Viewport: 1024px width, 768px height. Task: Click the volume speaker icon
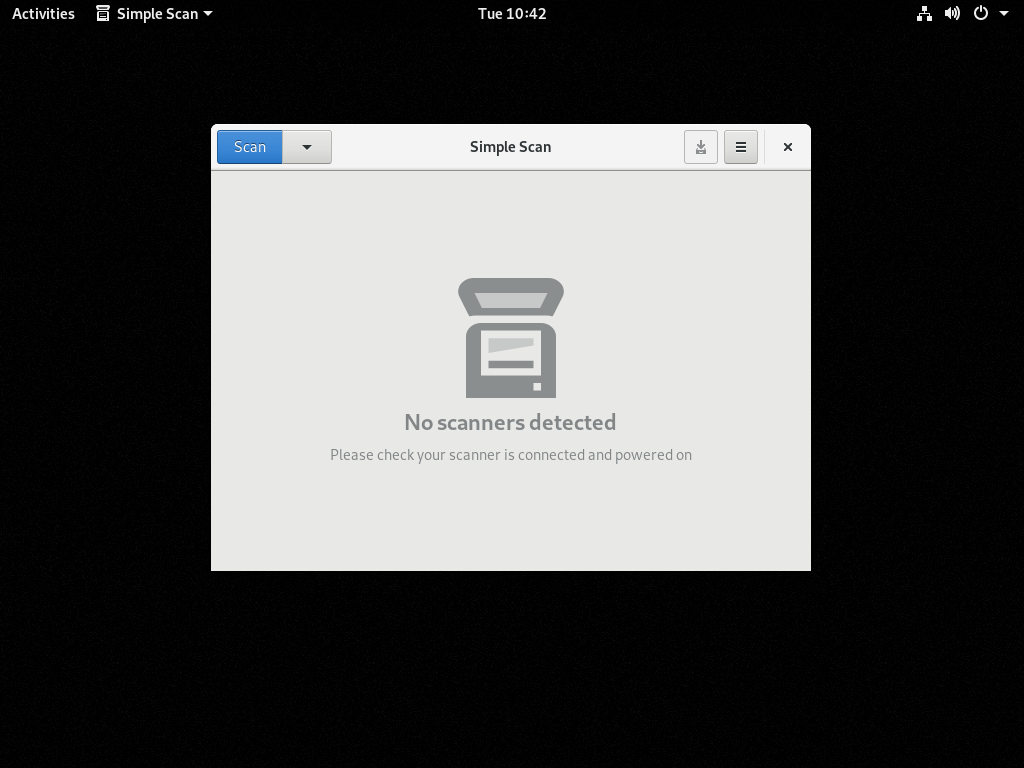tap(952, 14)
